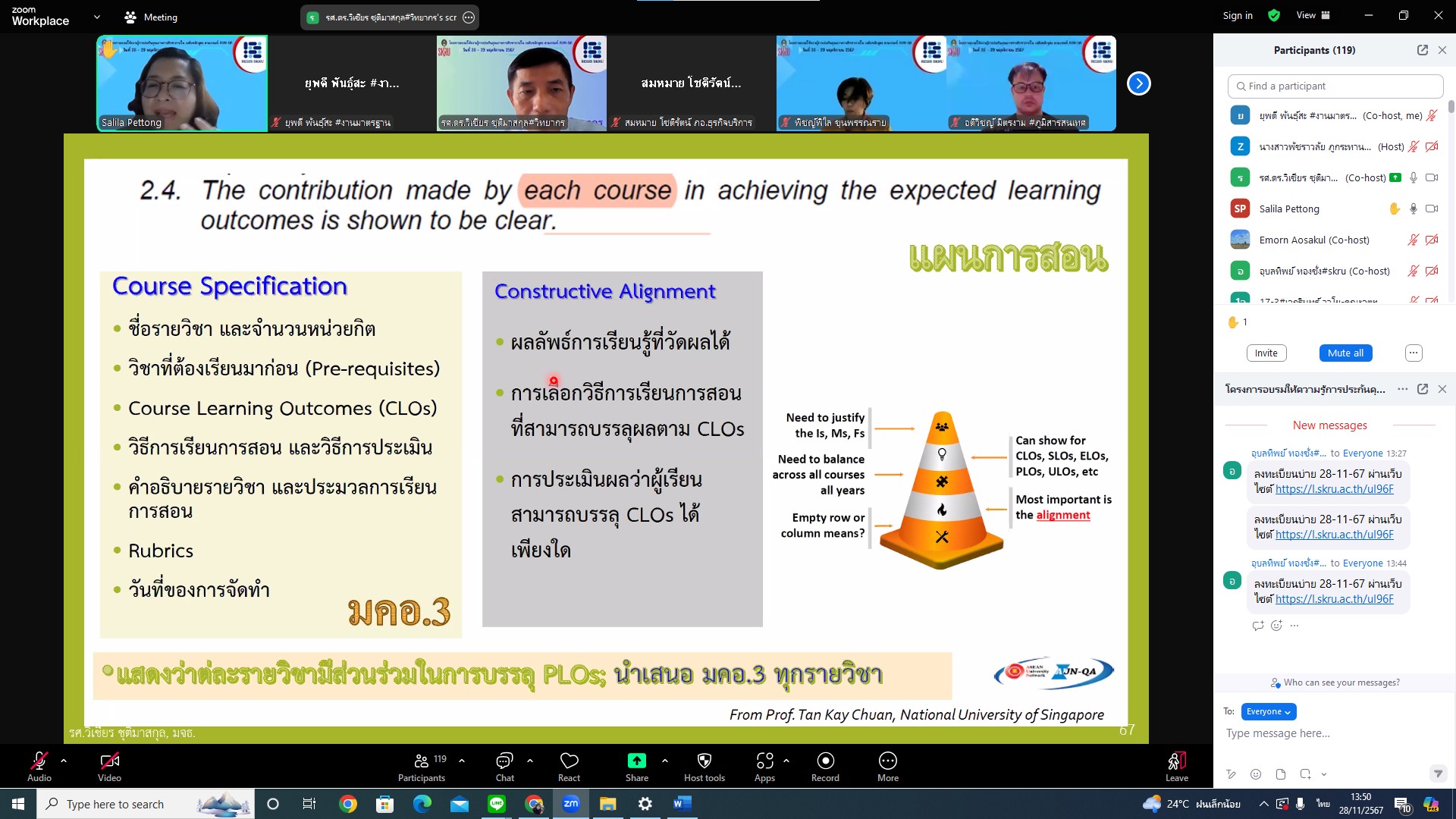Expand share options caret next to Share
This screenshot has width=1456, height=819.
tap(665, 760)
